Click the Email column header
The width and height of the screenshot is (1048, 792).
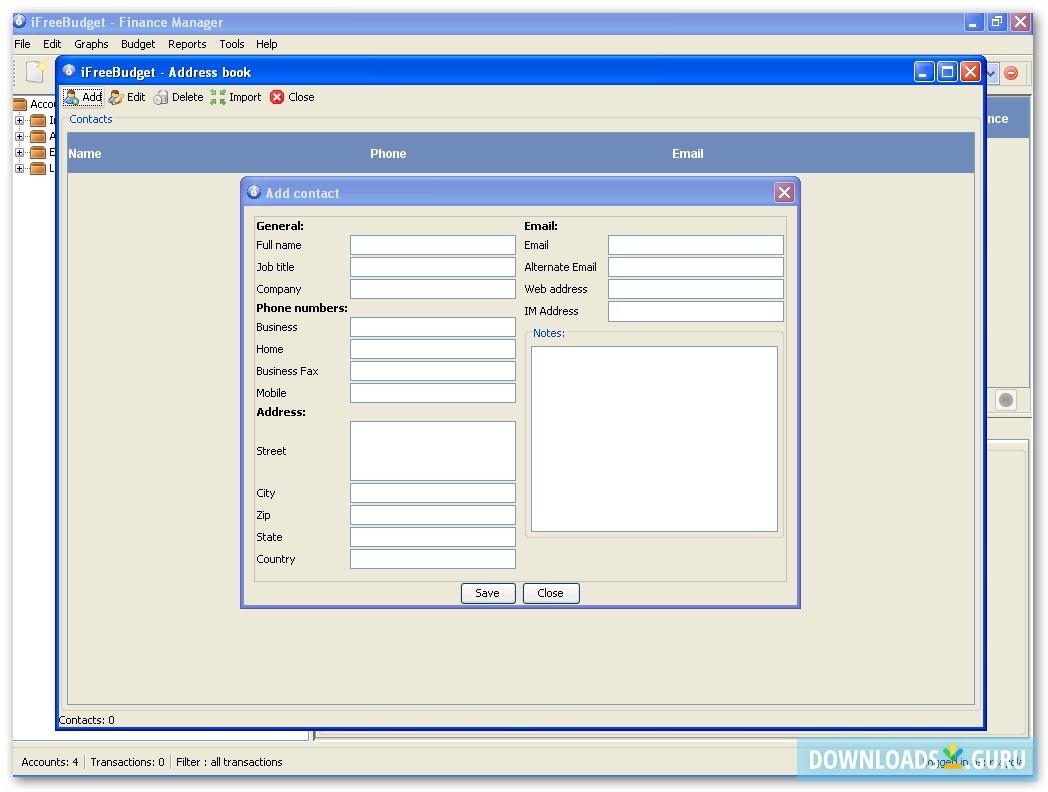pyautogui.click(x=823, y=154)
